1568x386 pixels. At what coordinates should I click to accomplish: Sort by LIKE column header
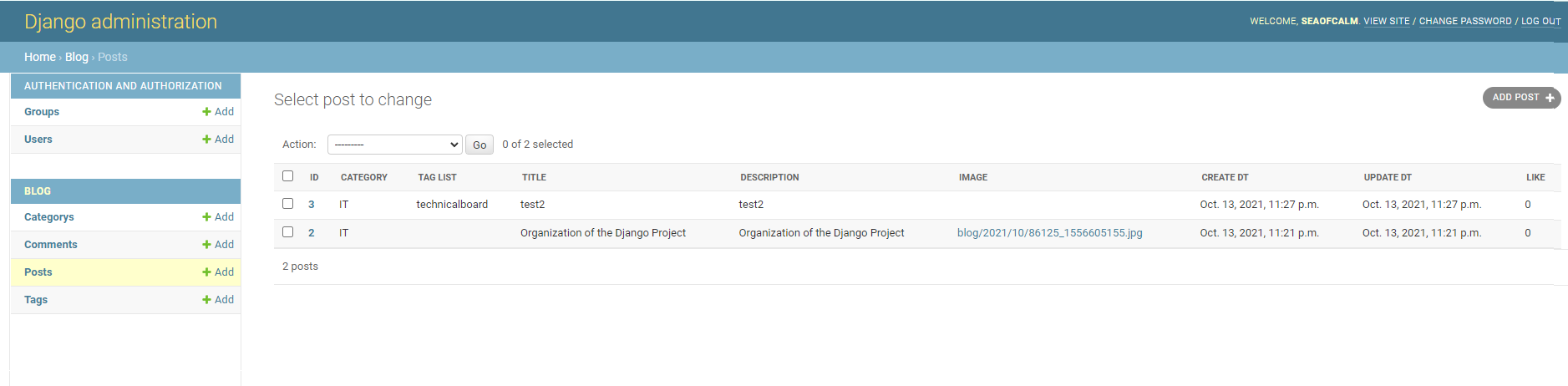(1535, 177)
